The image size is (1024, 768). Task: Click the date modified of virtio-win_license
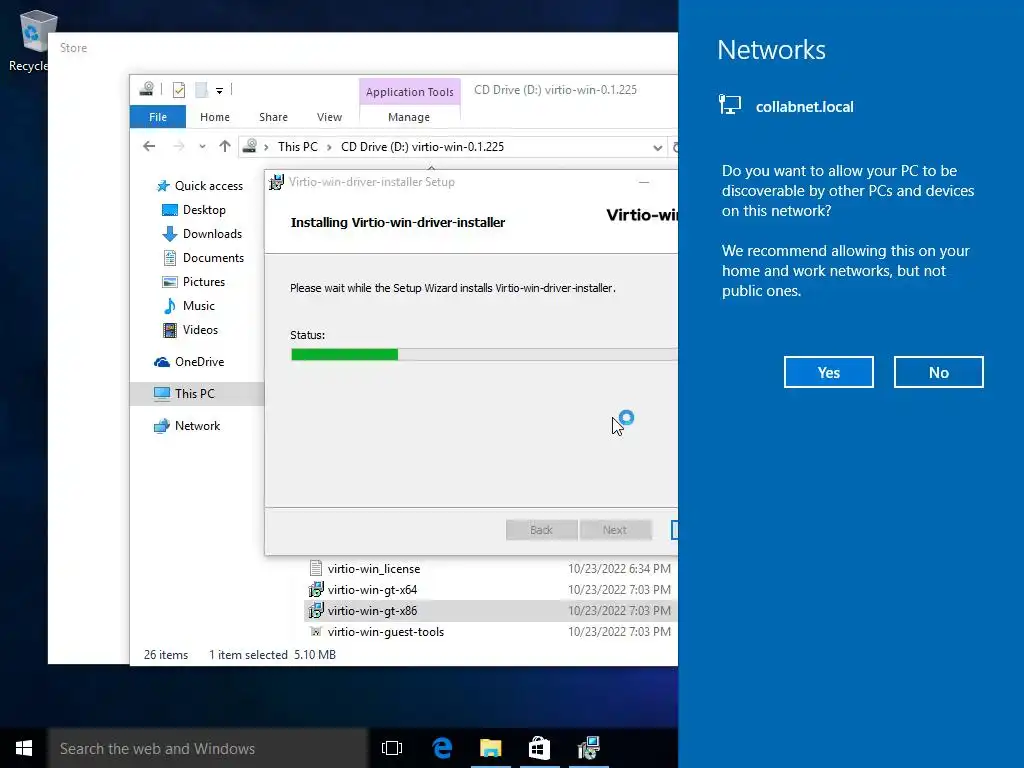619,569
